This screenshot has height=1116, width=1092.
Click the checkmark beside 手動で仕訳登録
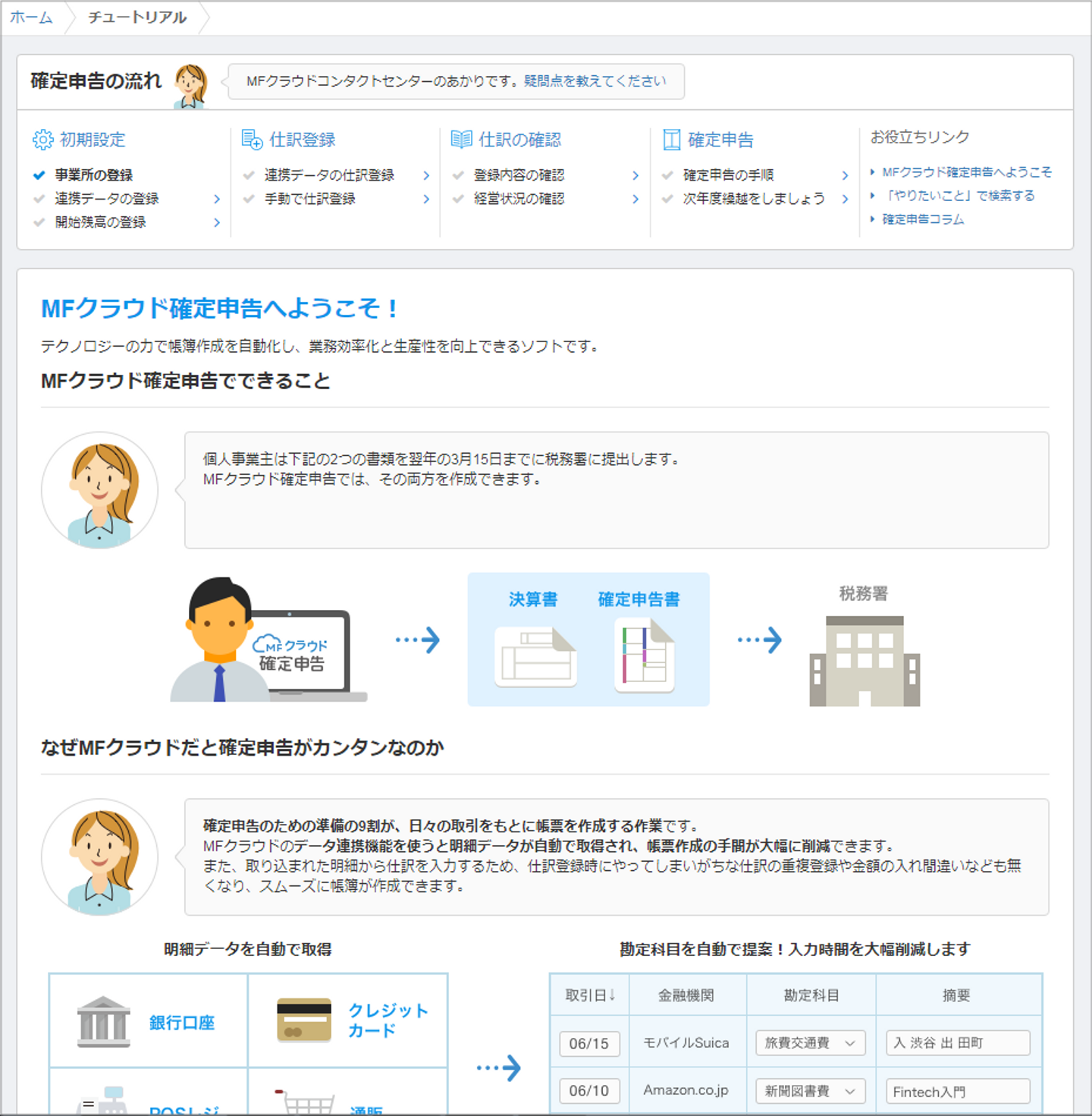[249, 199]
